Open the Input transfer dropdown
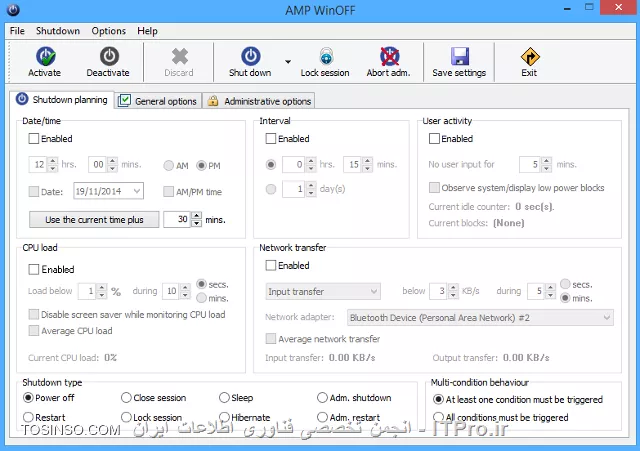The image size is (640, 451). (323, 291)
